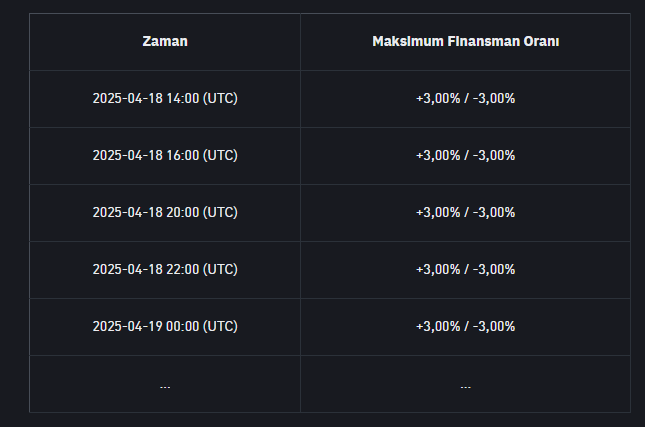
Task: Click the +3,00% value for 20:00 row
Action: [438, 212]
